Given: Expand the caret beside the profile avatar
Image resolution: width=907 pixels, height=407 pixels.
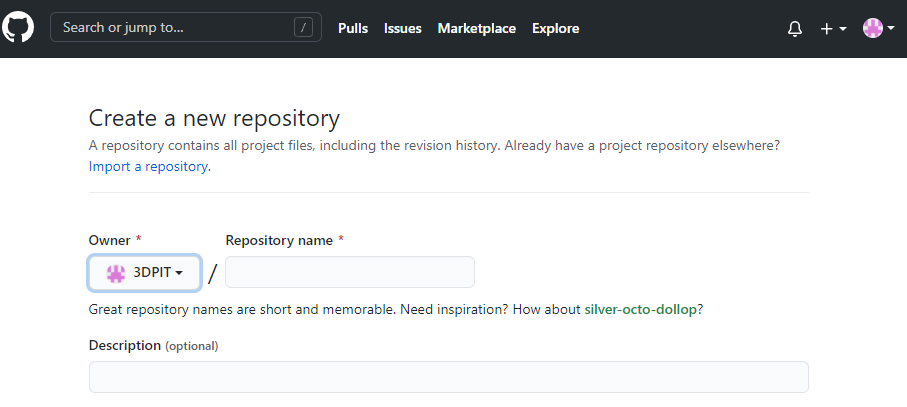Looking at the screenshot, I should click(x=890, y=29).
